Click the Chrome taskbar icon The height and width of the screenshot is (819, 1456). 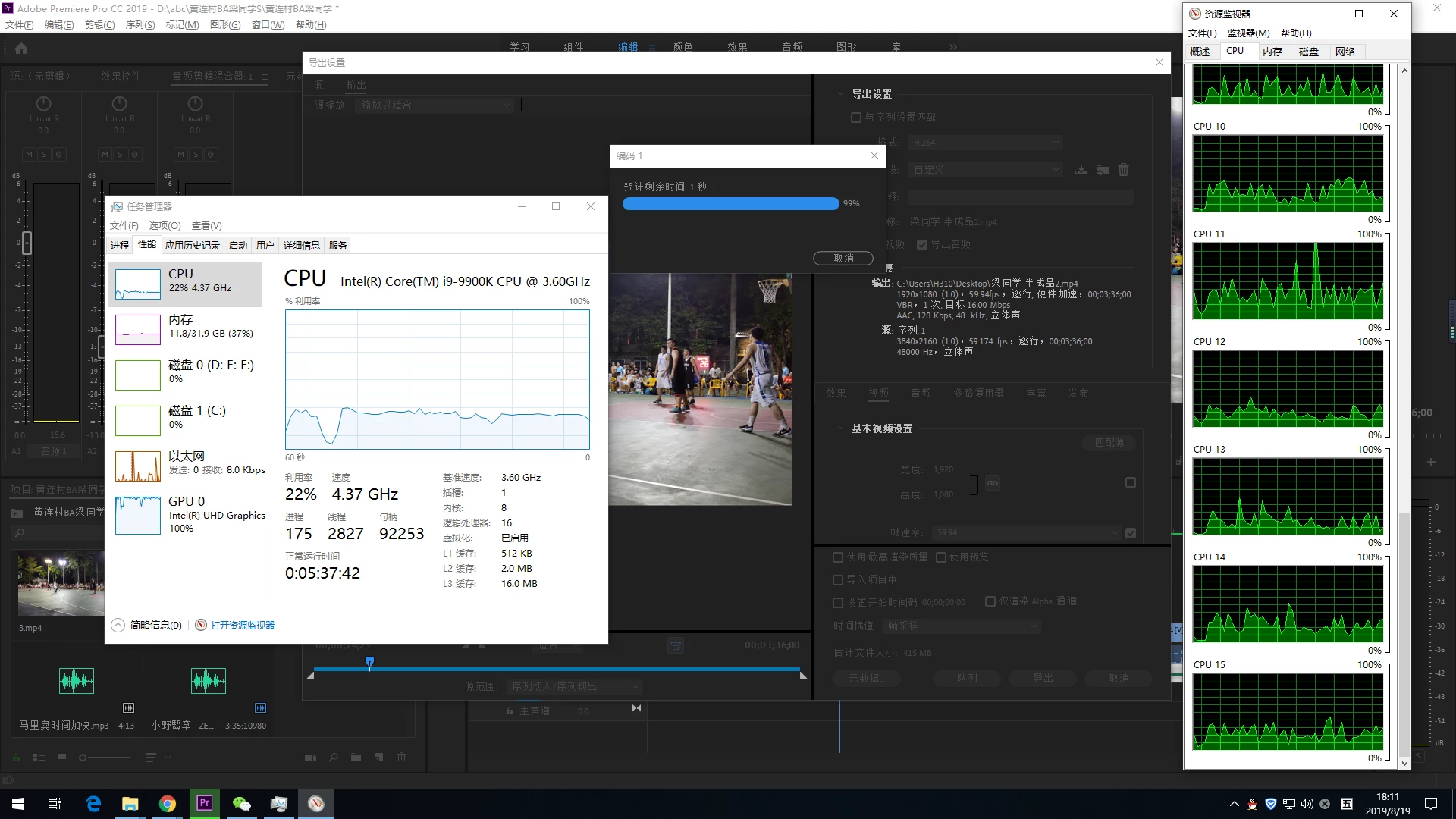click(x=167, y=803)
